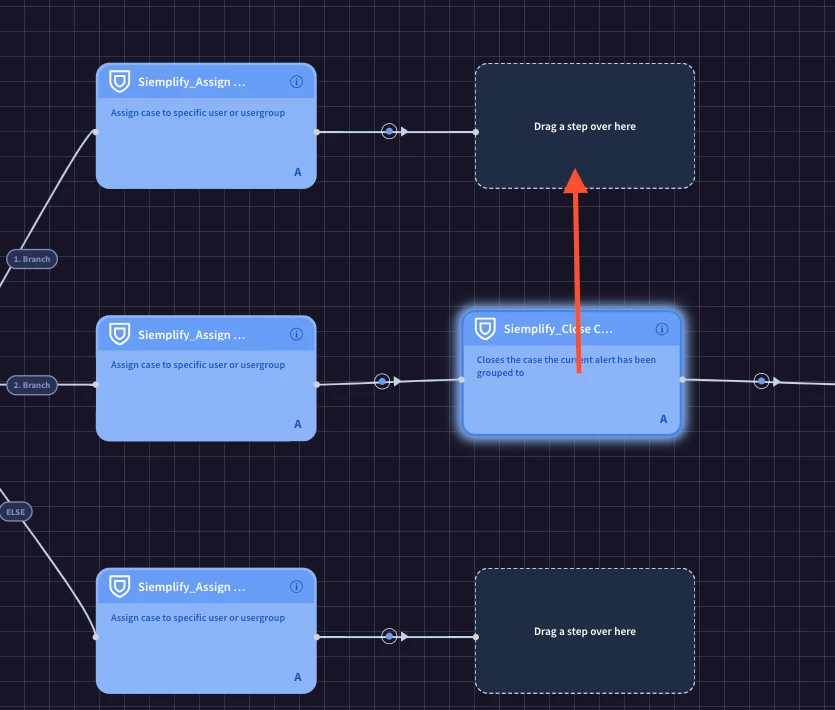Select the Siemplify_Close C... step title
The image size is (835, 710).
[x=558, y=329]
